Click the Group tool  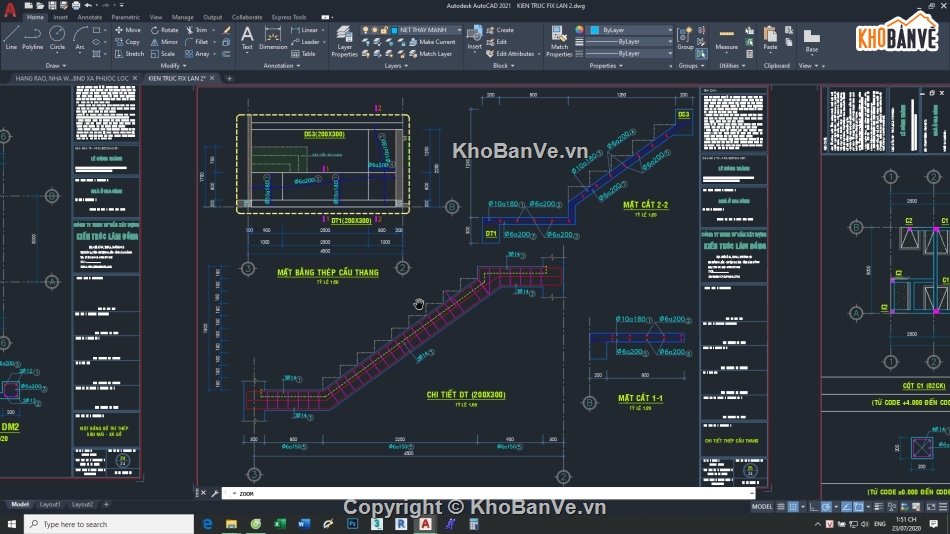[685, 38]
